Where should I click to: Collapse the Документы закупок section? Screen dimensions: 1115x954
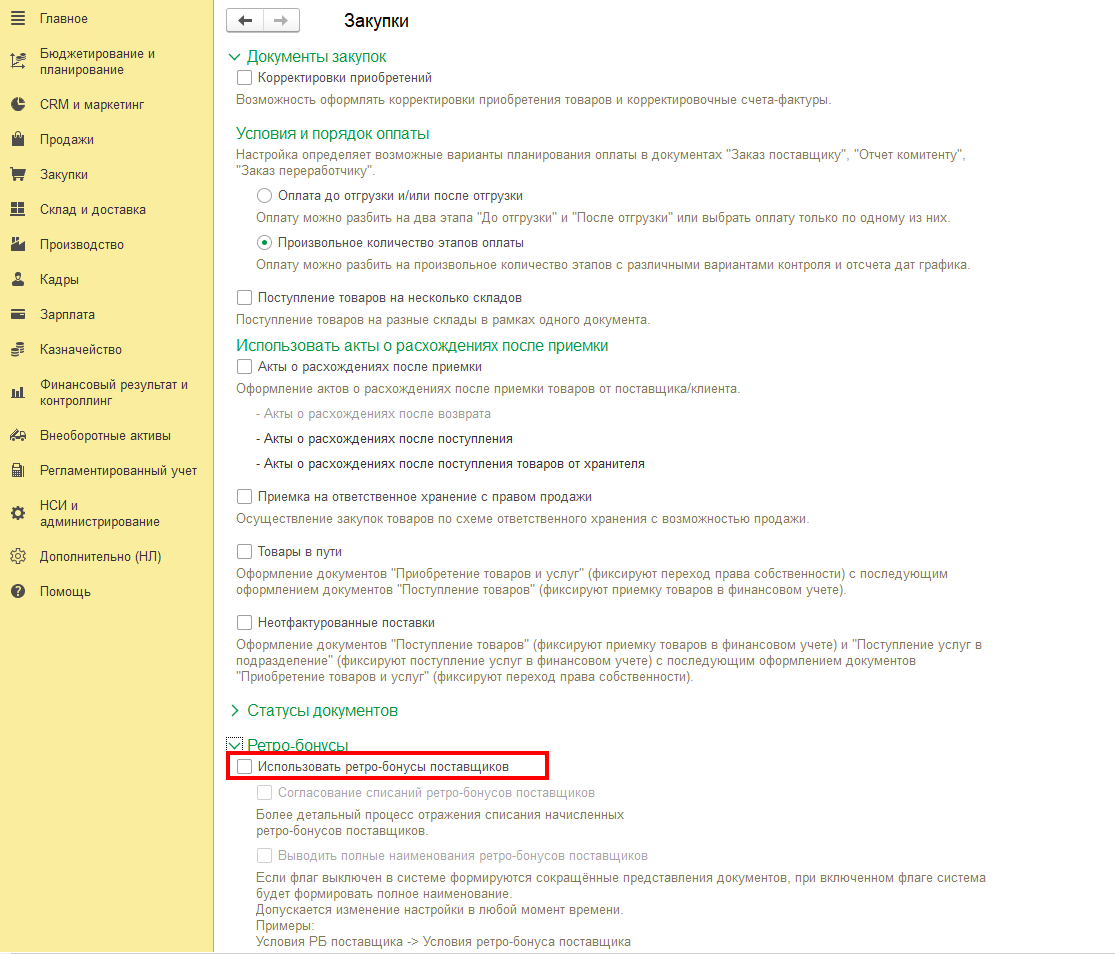[235, 57]
